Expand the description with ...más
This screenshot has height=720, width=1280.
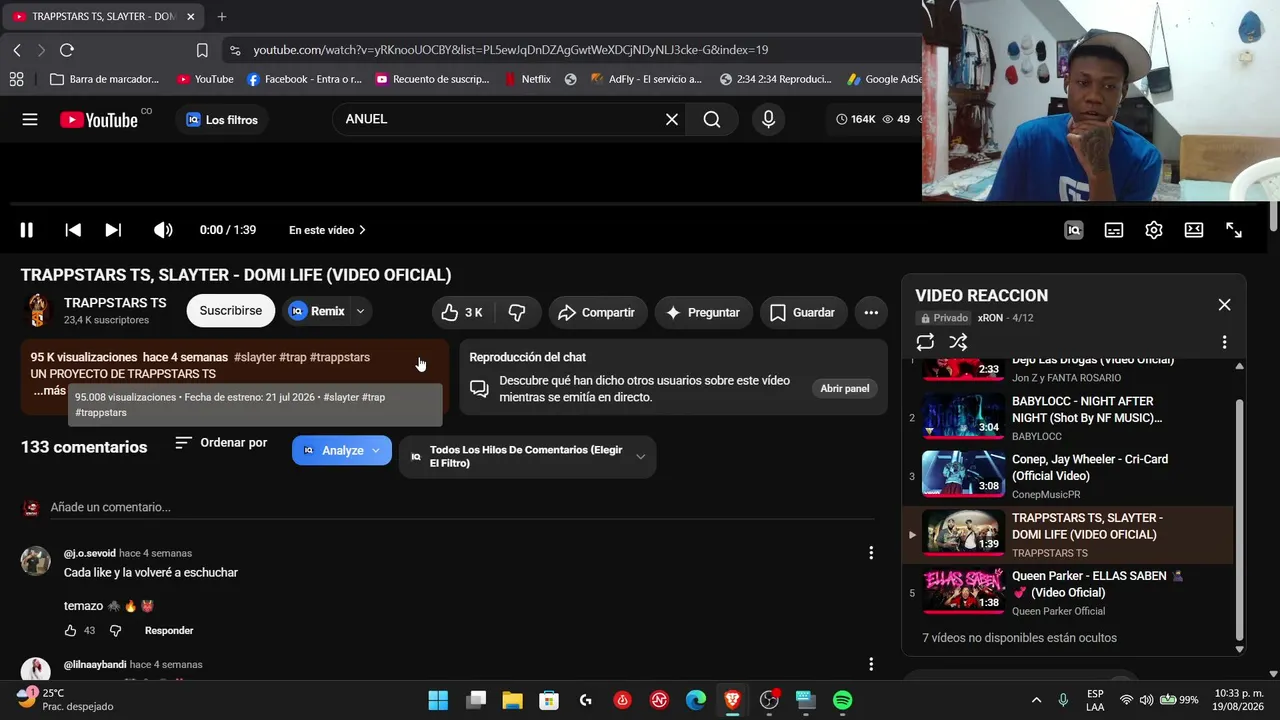point(49,391)
